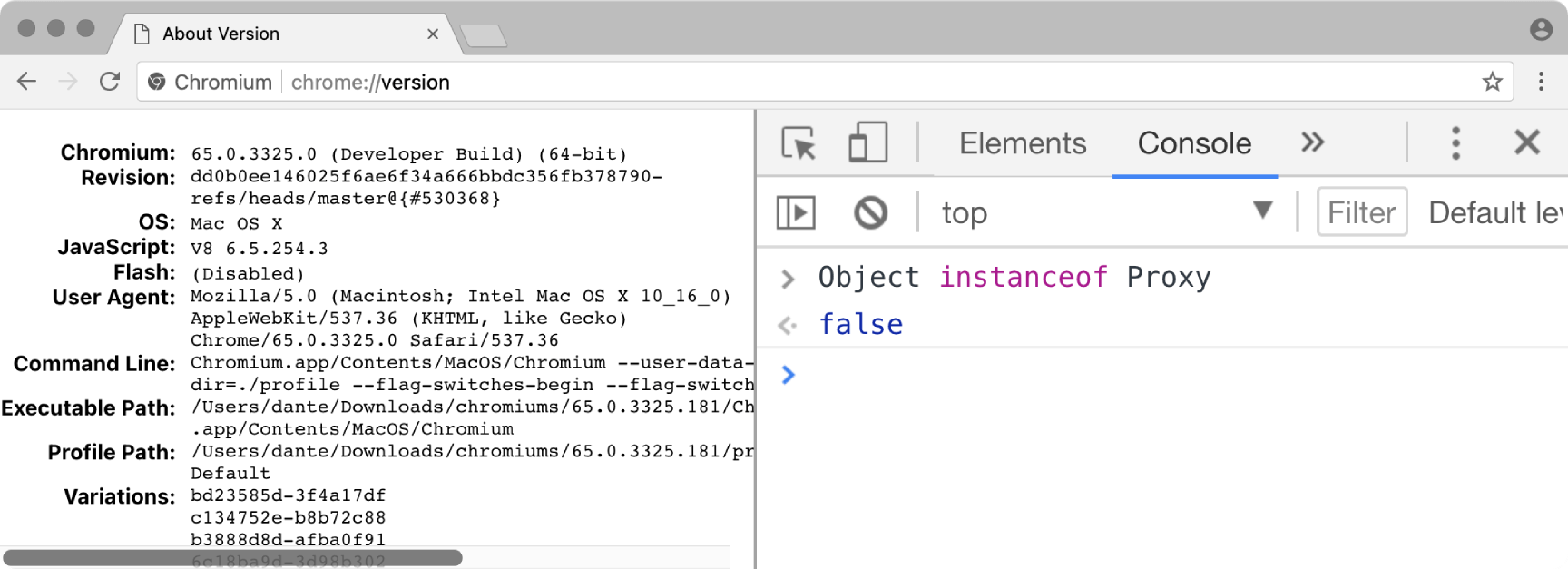1568x569 pixels.
Task: Click the macOS yellow minimize window button
Action: tap(56, 28)
